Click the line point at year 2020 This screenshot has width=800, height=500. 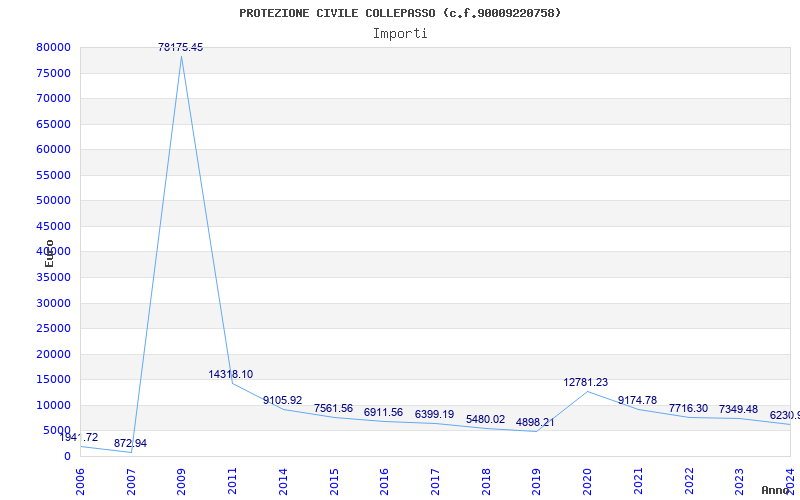click(x=587, y=391)
